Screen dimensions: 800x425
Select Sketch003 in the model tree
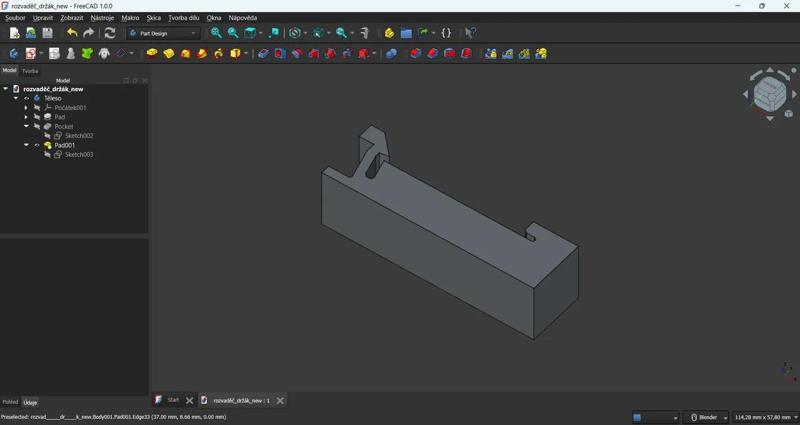[79, 155]
